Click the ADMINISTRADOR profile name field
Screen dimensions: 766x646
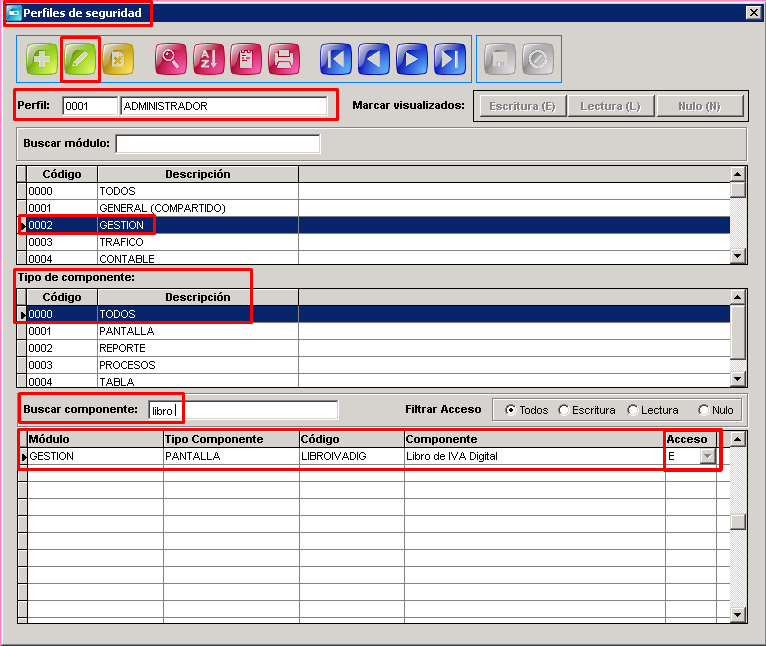224,106
